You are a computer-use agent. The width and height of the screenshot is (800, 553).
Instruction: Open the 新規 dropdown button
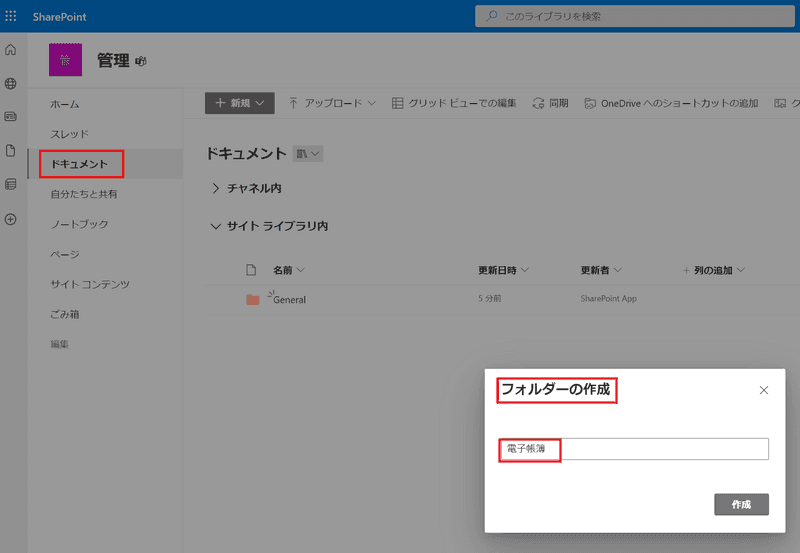tap(239, 103)
